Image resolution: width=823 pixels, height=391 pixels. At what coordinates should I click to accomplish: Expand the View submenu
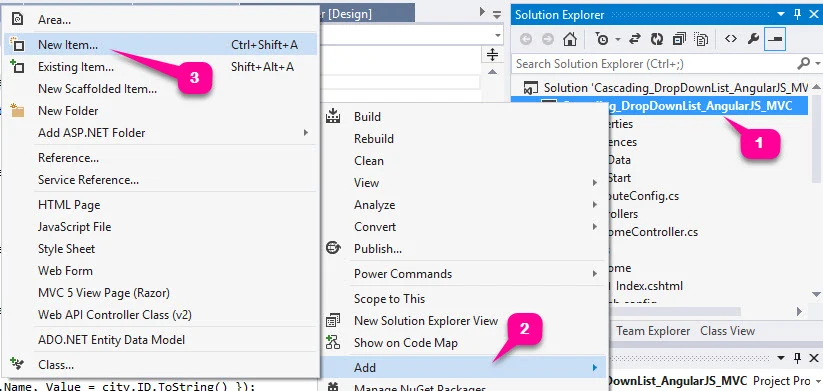click(x=465, y=183)
